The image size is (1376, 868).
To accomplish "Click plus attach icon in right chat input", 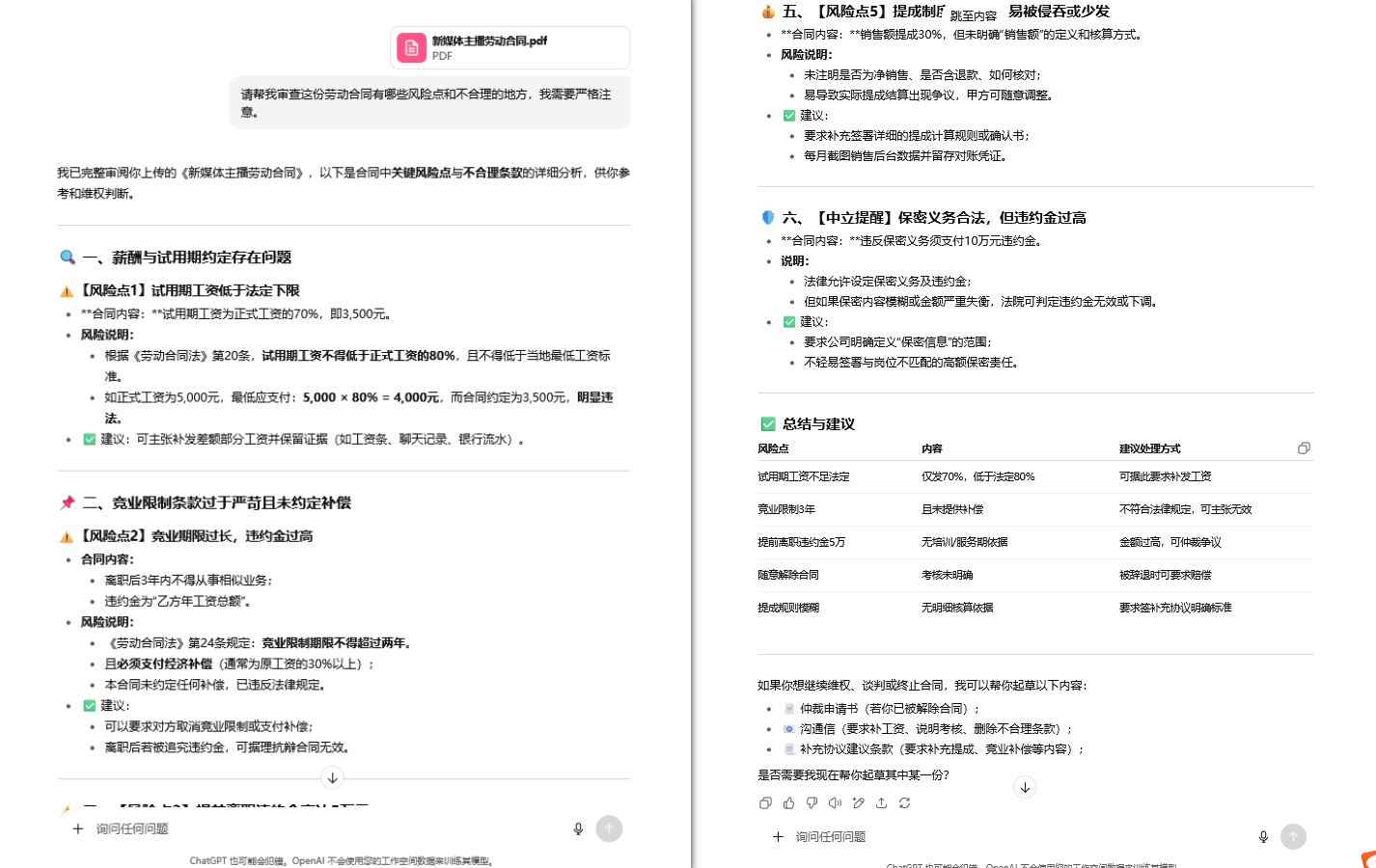I will pyautogui.click(x=778, y=836).
